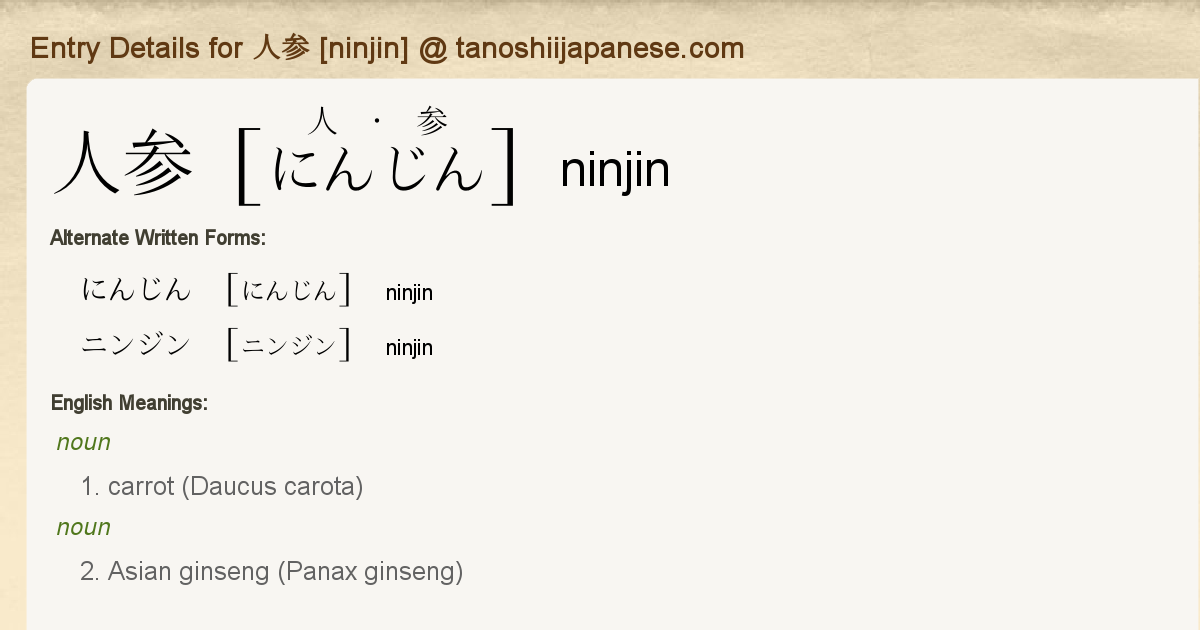Click the bracketed katakana reading ニンジン
Screen dimensions: 1200x630
click(x=289, y=346)
